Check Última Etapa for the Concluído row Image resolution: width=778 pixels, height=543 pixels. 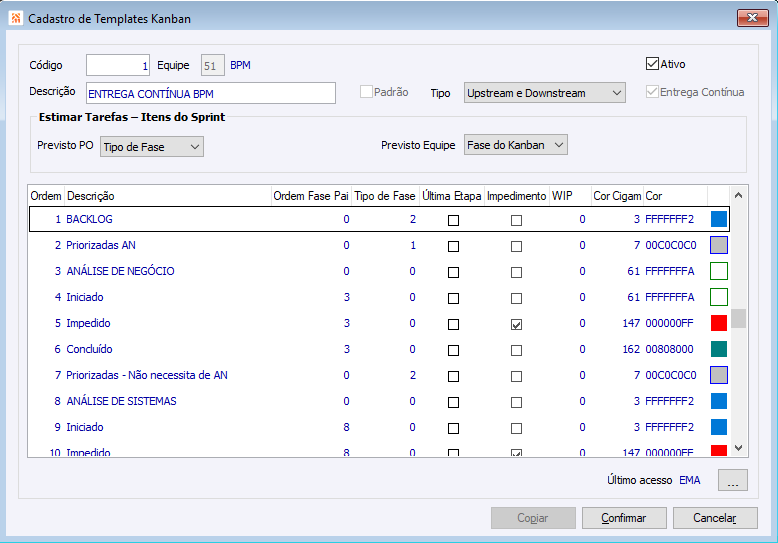click(x=453, y=350)
